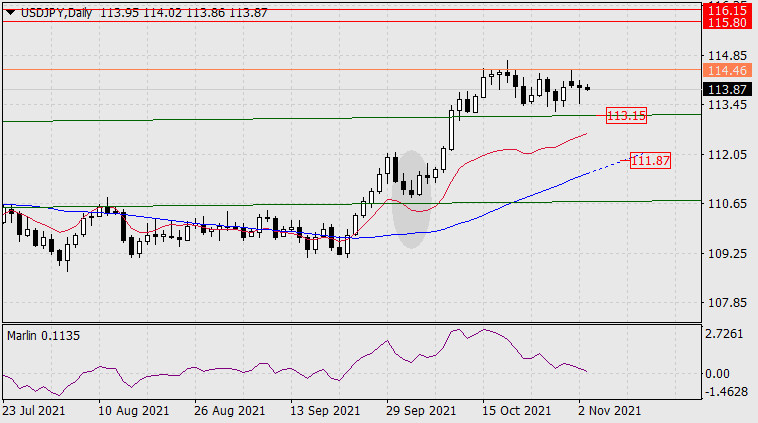Image resolution: width=758 pixels, height=423 pixels.
Task: Click the 110.65 price scale value
Action: point(727,204)
